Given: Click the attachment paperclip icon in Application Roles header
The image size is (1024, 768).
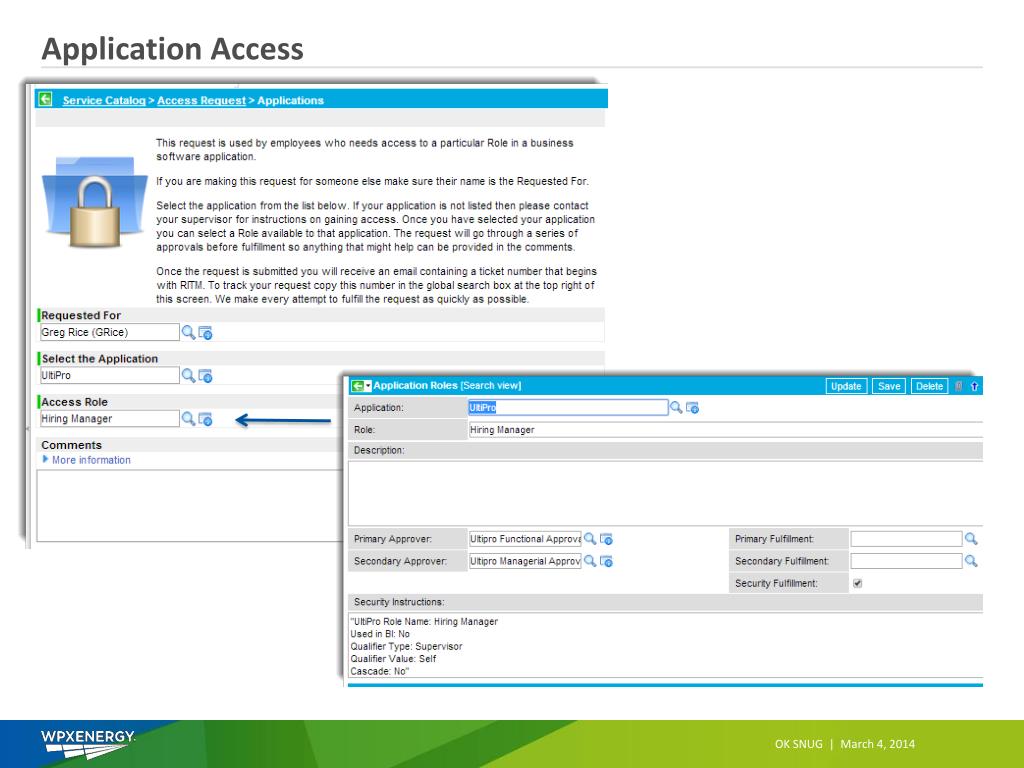Looking at the screenshot, I should coord(959,386).
